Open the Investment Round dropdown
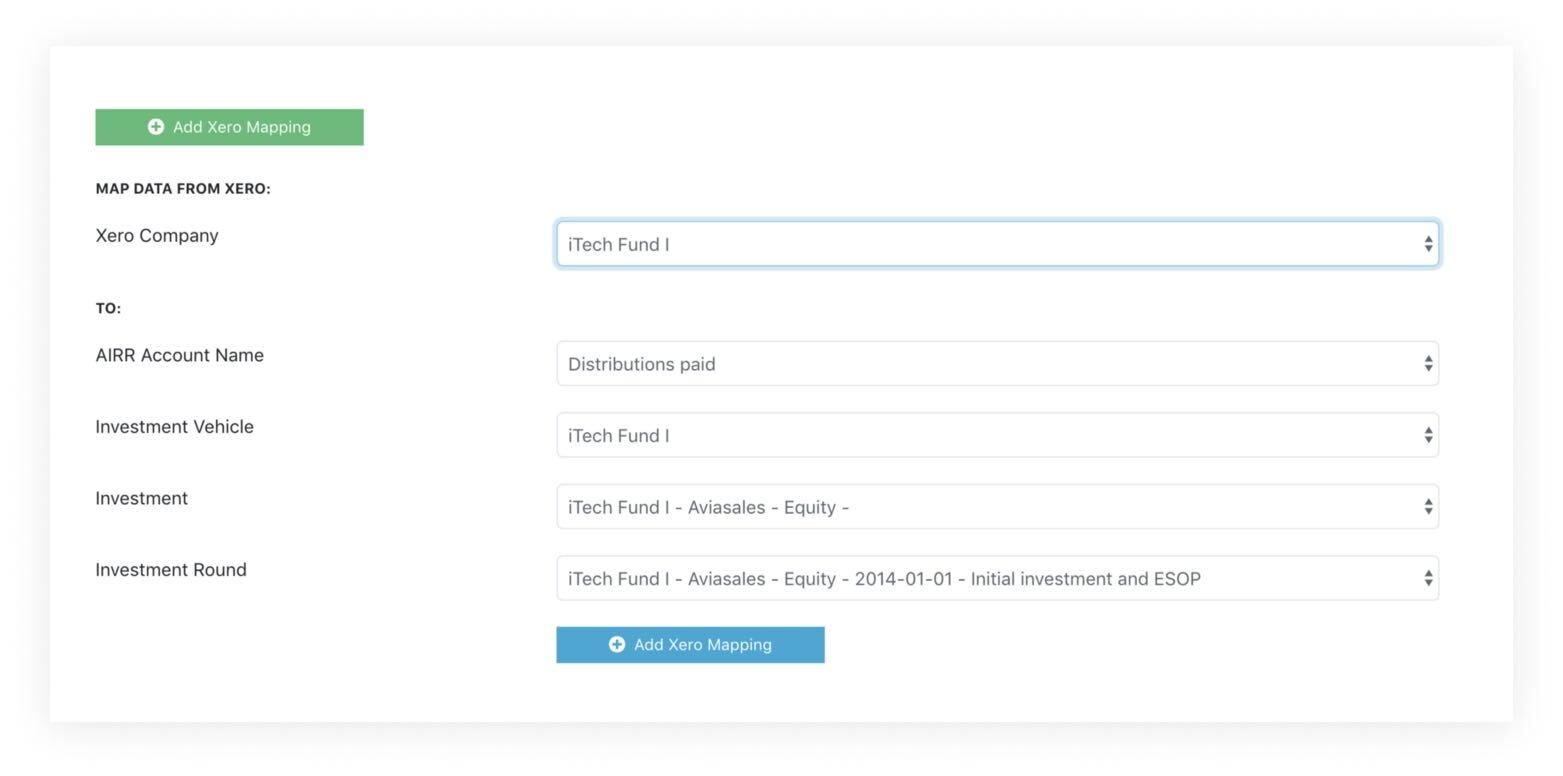Image resolution: width=1563 pixels, height=776 pixels. [997, 578]
